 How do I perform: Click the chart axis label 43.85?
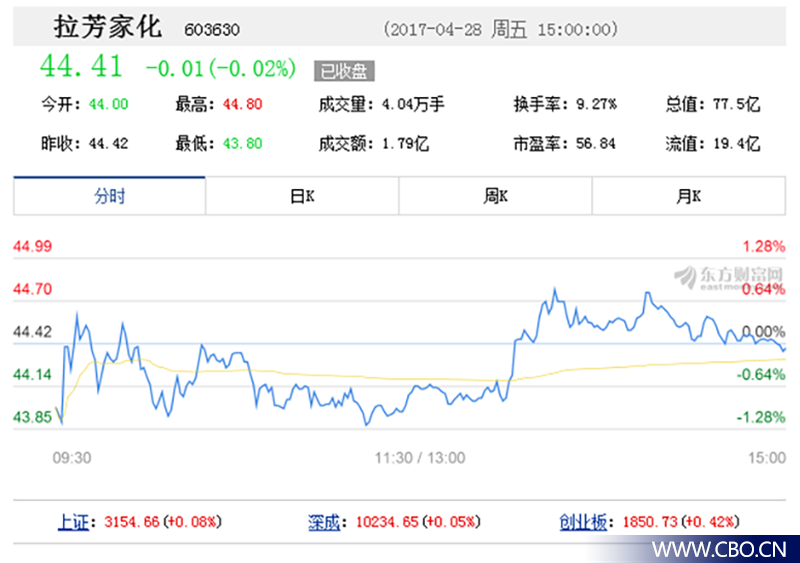33,418
